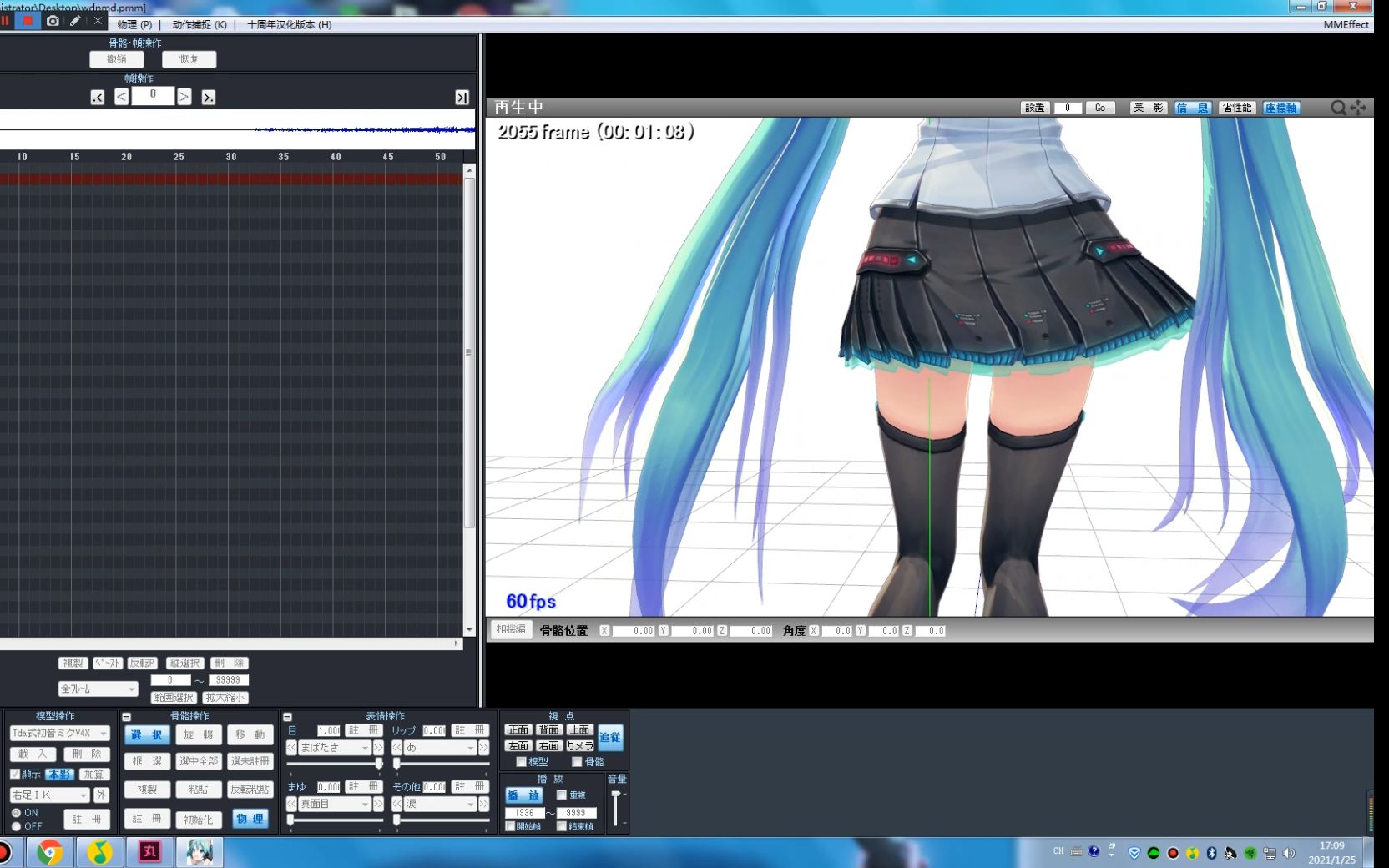Toggle the 結束幀 end frame checkbox
This screenshot has width=1389, height=868.
coord(562,826)
